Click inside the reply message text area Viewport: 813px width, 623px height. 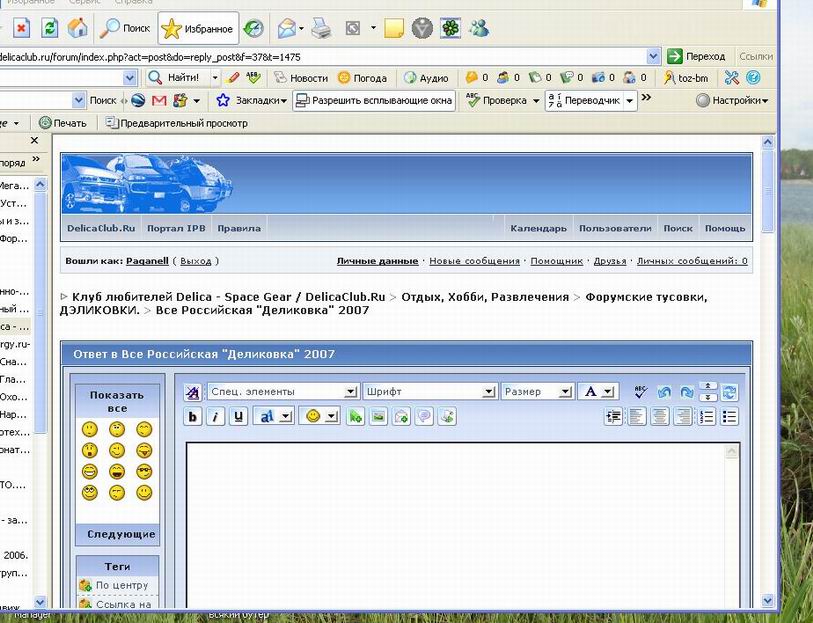[462, 520]
